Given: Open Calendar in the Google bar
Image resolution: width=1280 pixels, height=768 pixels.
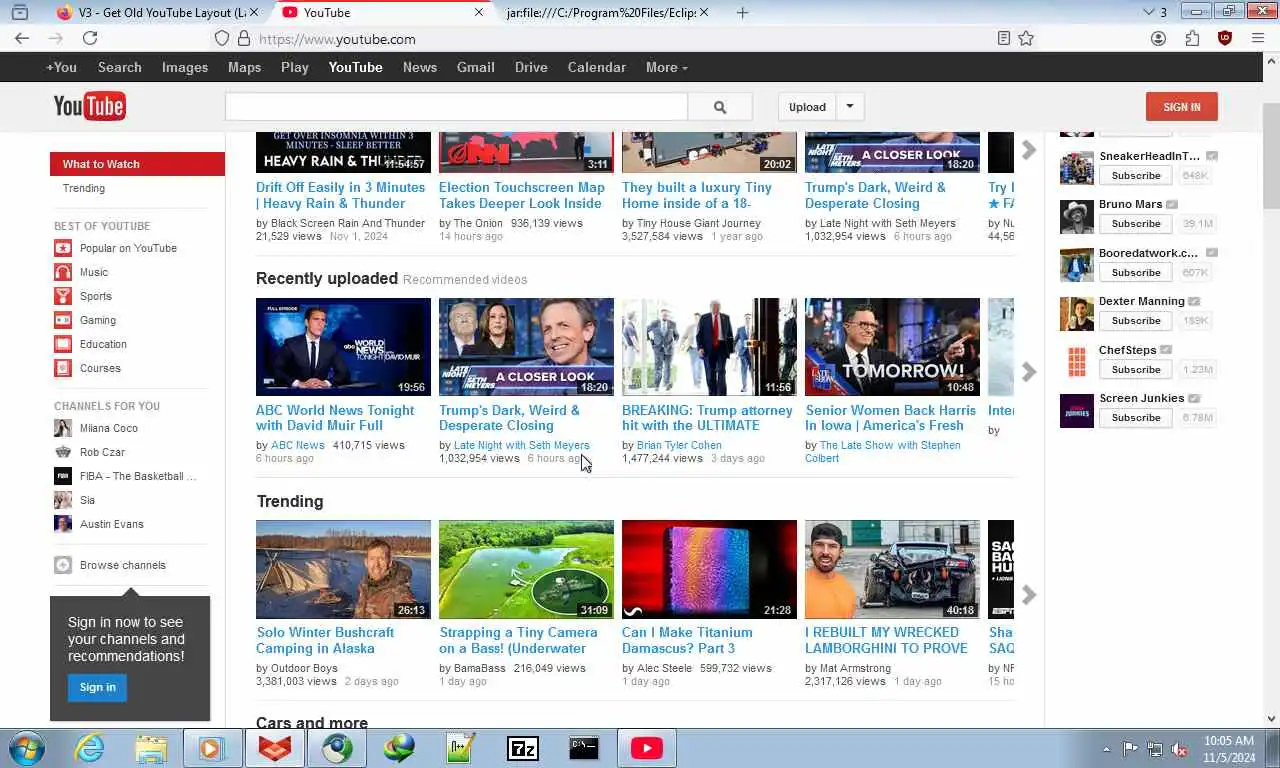Looking at the screenshot, I should [596, 67].
